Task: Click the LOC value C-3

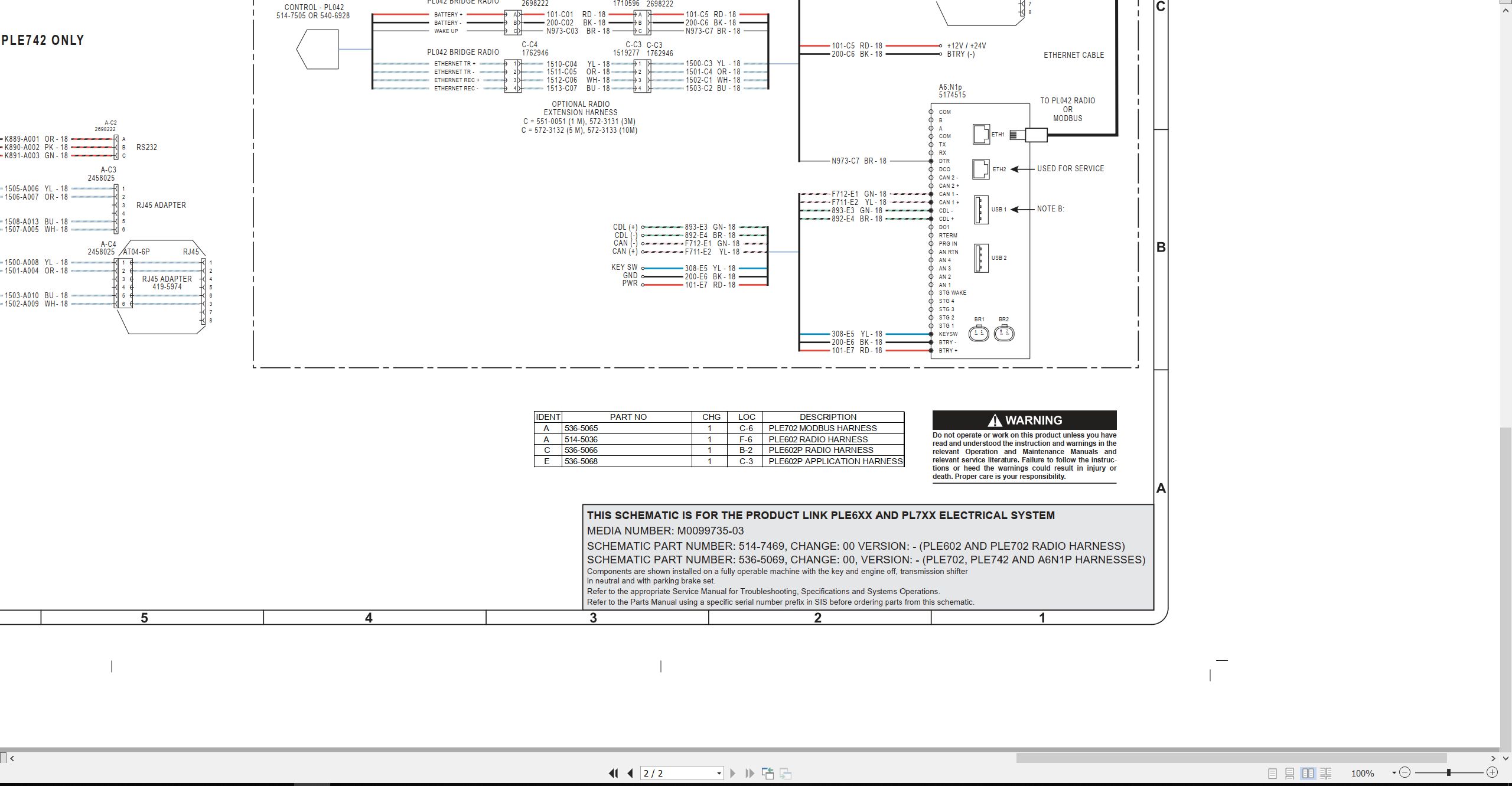Action: pyautogui.click(x=746, y=461)
